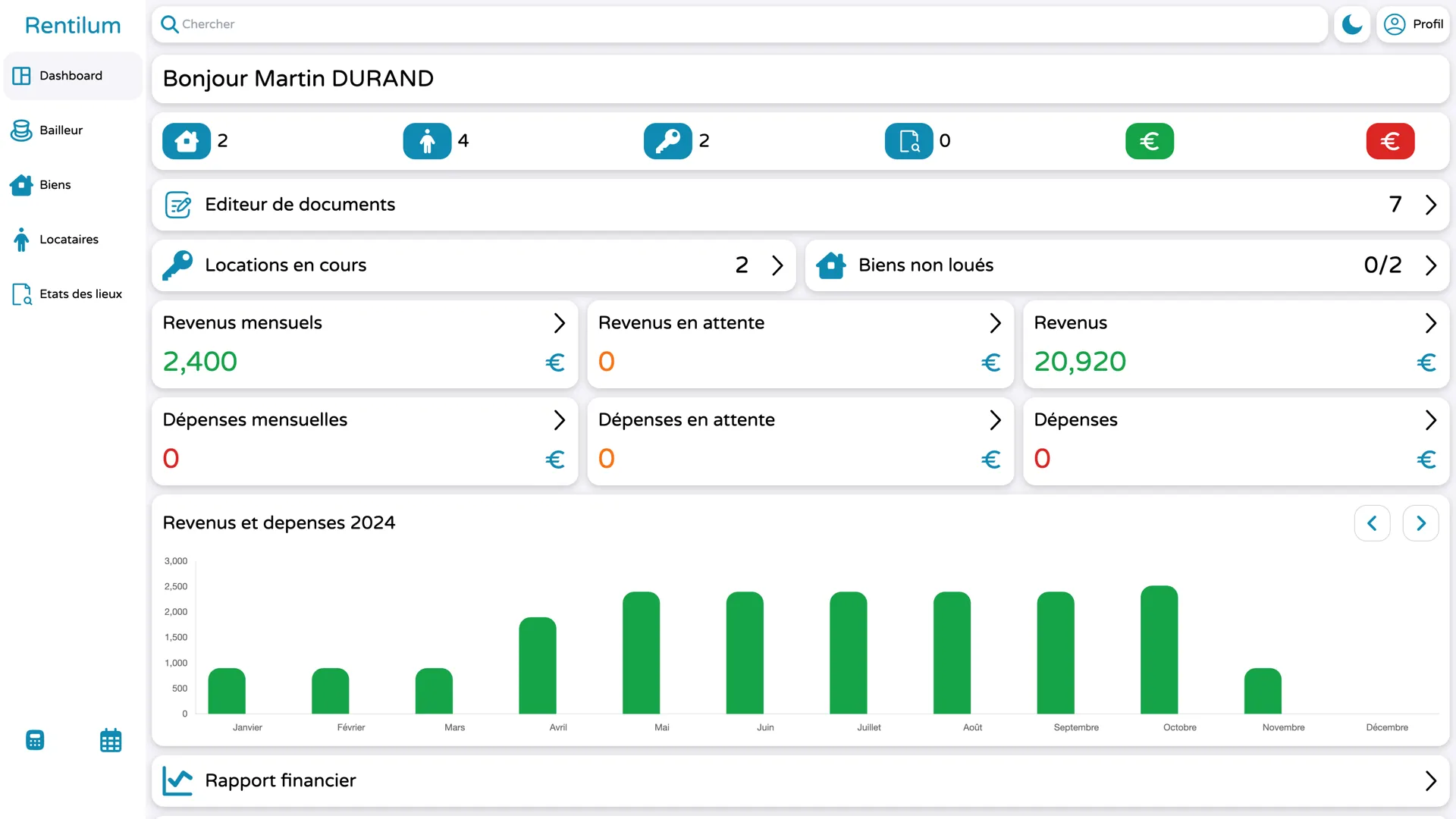Toggle dark mode with moon icon

click(1351, 24)
